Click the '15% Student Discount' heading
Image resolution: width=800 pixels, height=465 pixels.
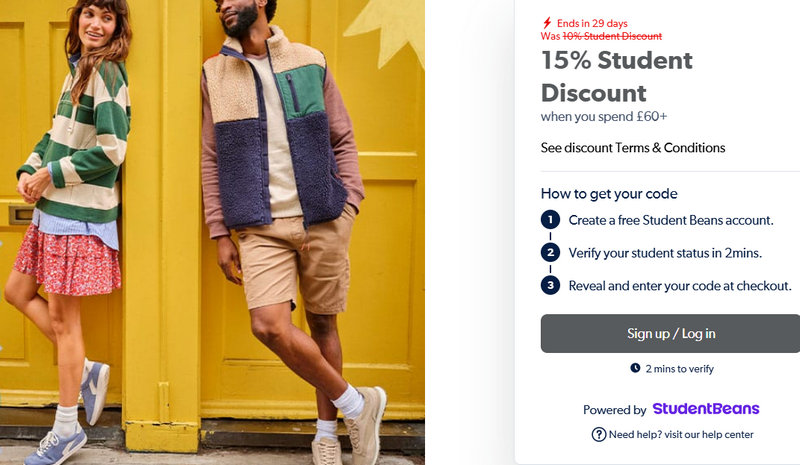617,77
